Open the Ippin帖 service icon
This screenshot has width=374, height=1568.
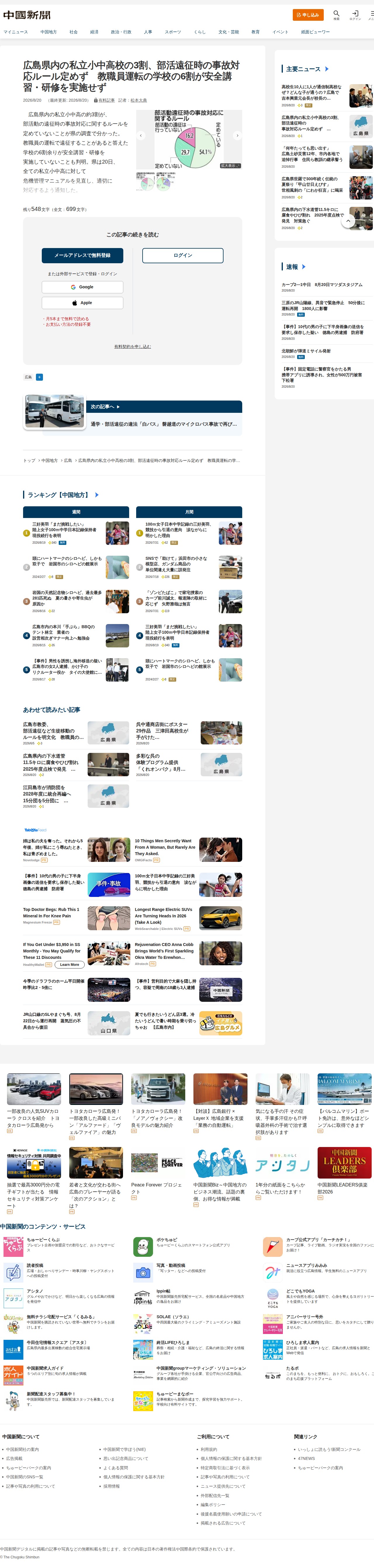tap(143, 1298)
